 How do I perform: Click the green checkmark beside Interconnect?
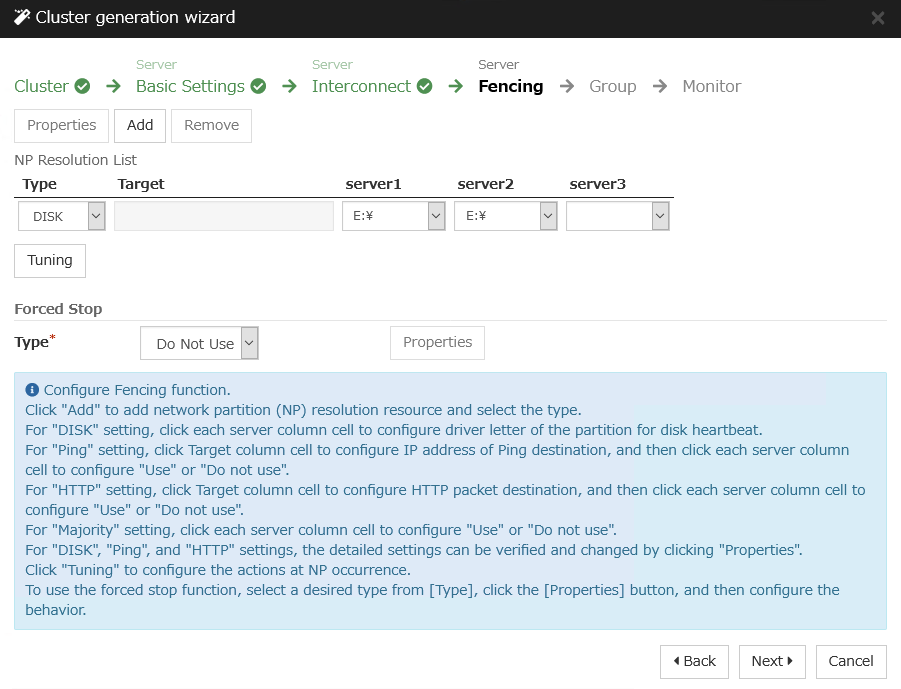point(424,86)
